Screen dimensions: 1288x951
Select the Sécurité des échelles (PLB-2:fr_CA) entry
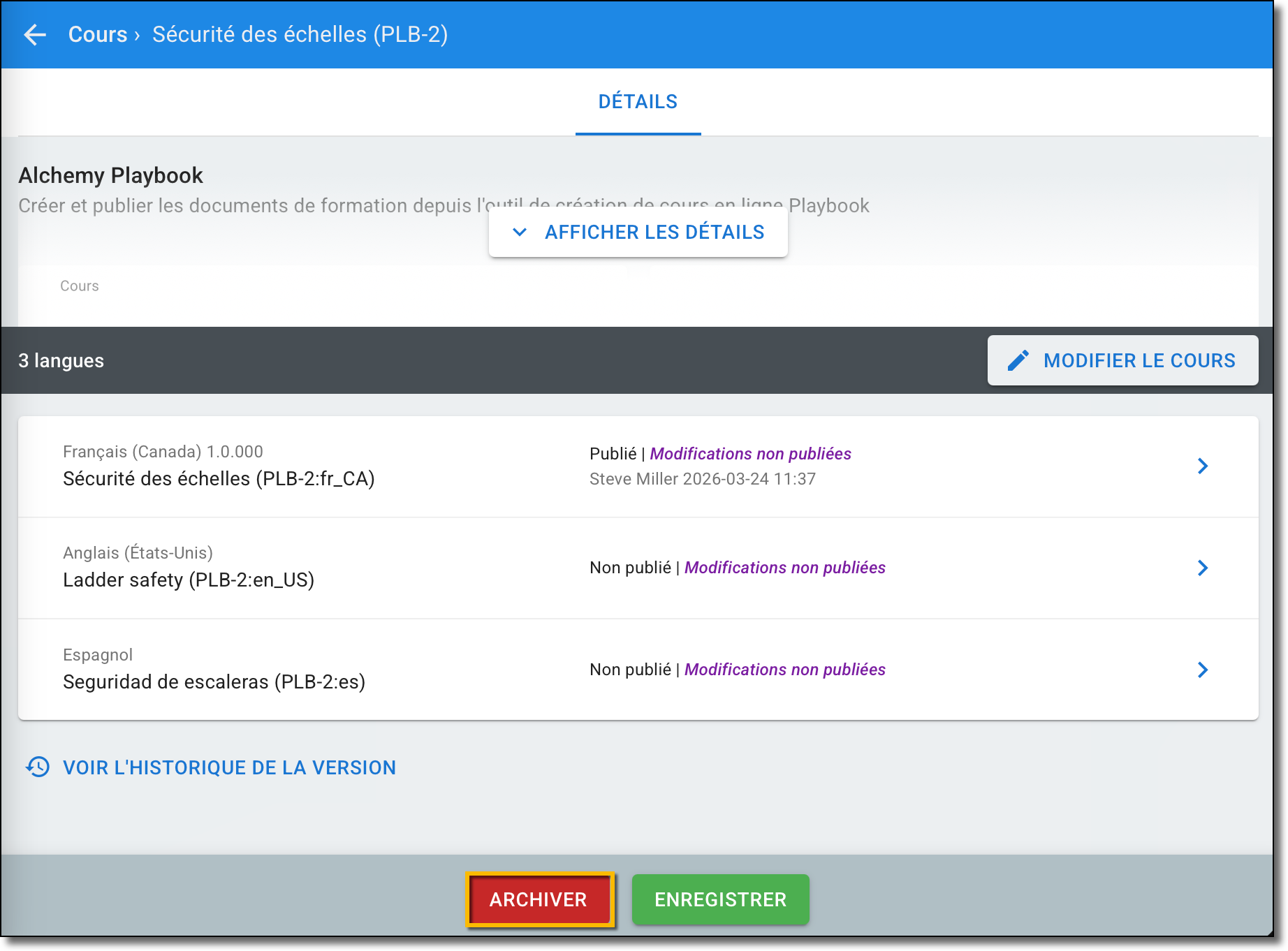[219, 479]
